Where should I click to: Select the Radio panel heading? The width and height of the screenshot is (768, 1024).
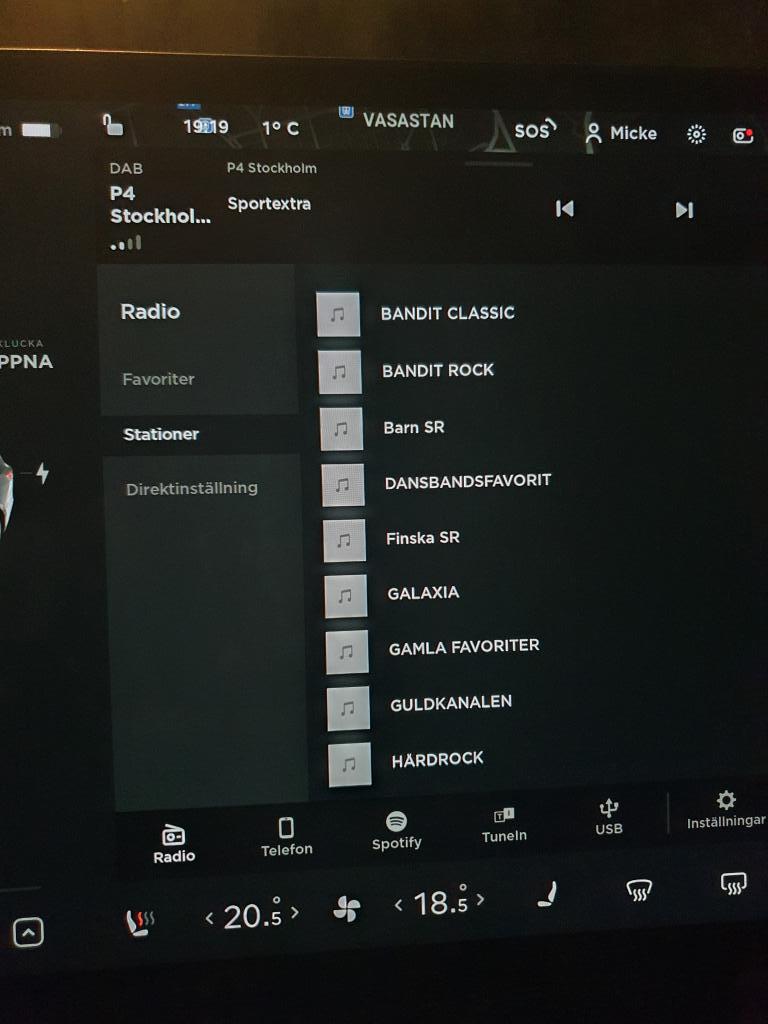click(x=150, y=312)
